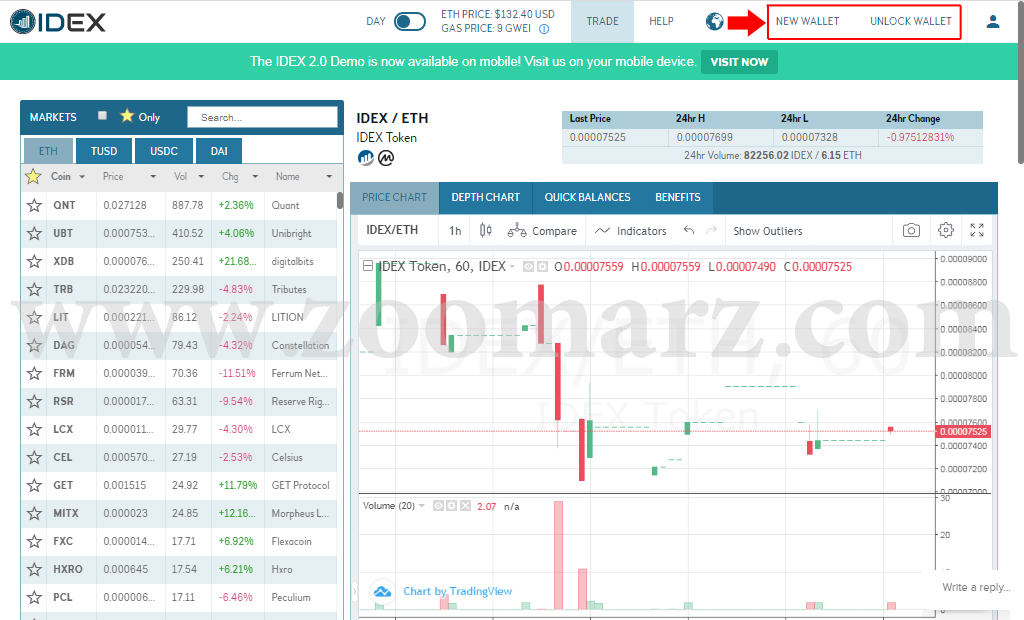This screenshot has height=620, width=1024.
Task: Select the Peculium market row name
Action: click(291, 597)
